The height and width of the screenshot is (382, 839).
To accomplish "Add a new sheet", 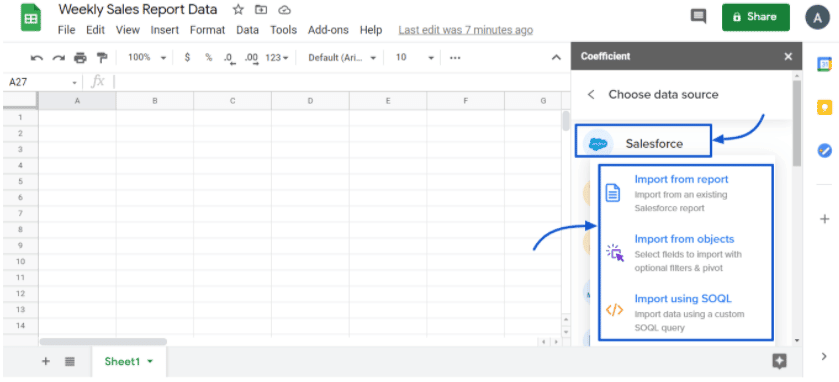I will point(46,361).
